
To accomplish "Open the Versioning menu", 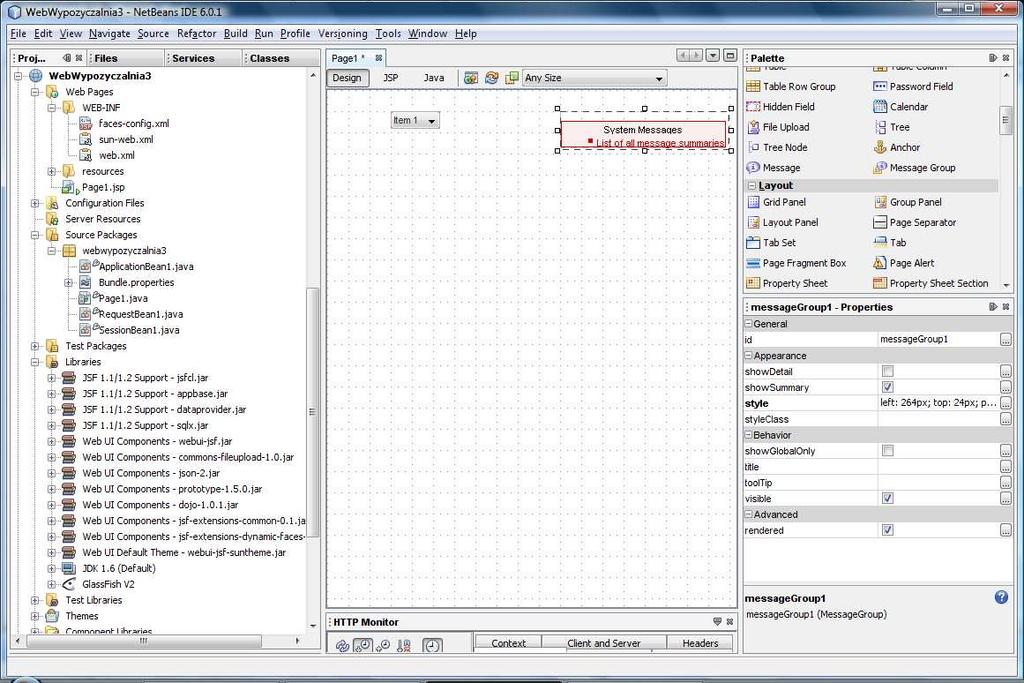I will 343,33.
